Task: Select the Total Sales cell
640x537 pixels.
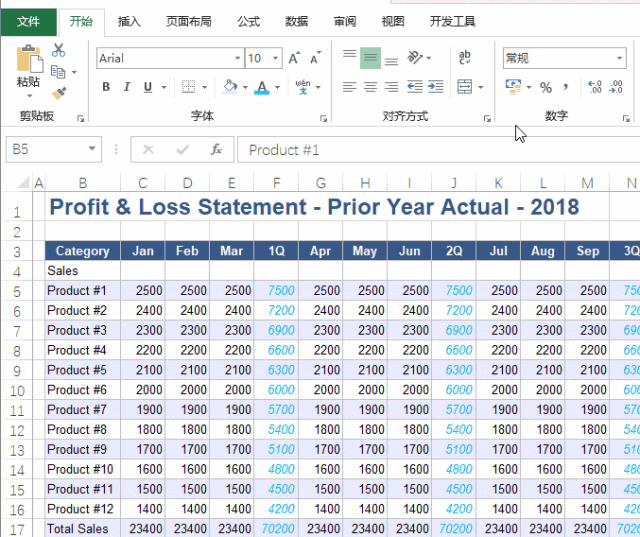Action: point(82,529)
